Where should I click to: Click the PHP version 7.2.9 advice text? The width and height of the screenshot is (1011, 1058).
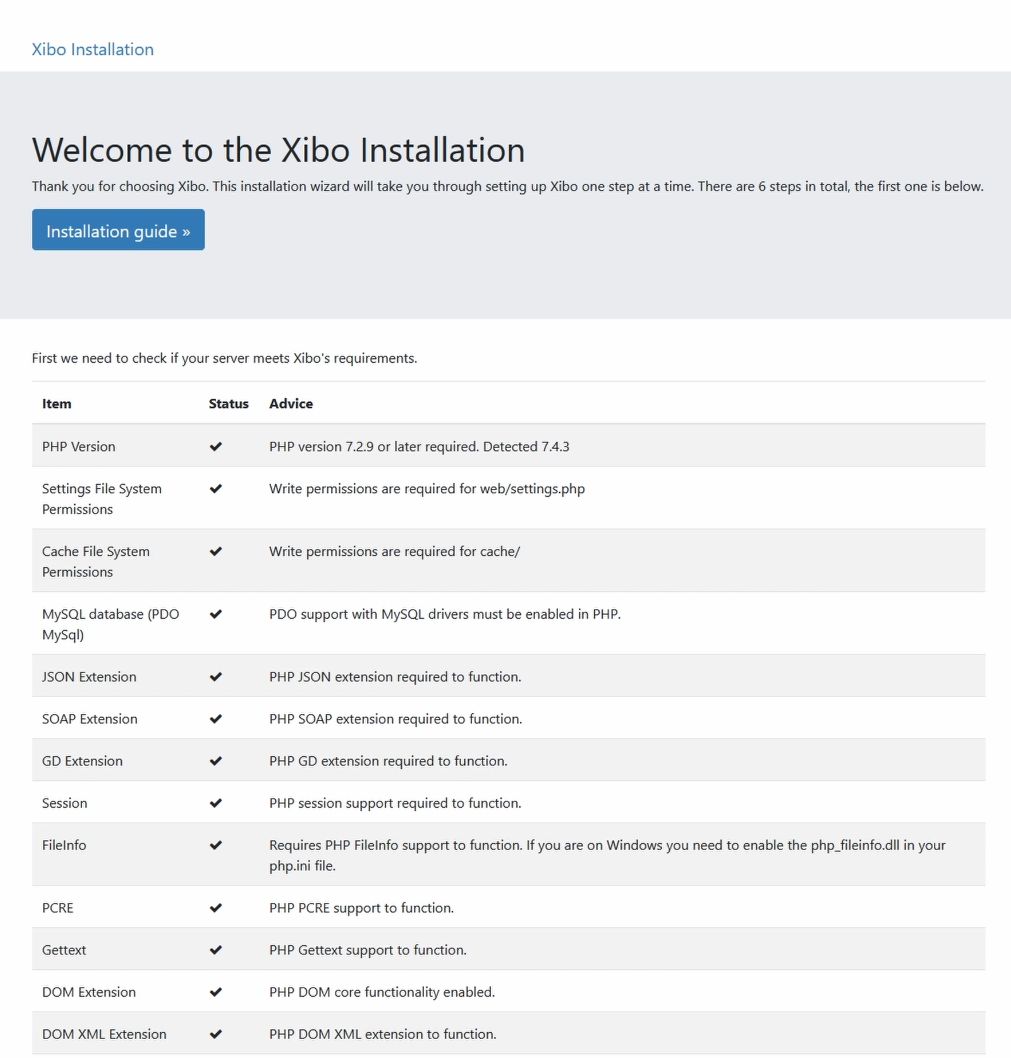(419, 447)
